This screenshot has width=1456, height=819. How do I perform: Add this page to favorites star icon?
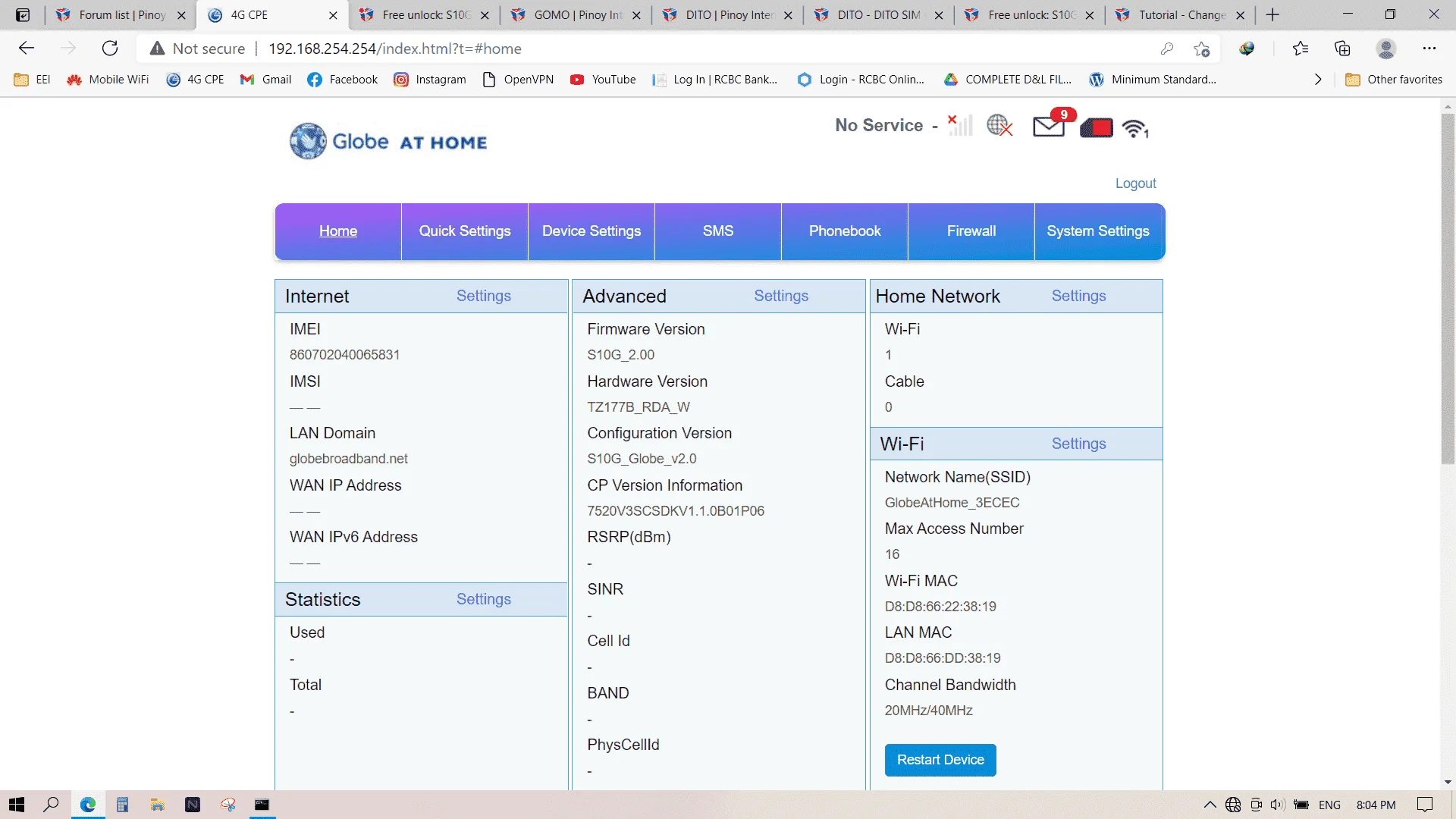click(x=1202, y=49)
